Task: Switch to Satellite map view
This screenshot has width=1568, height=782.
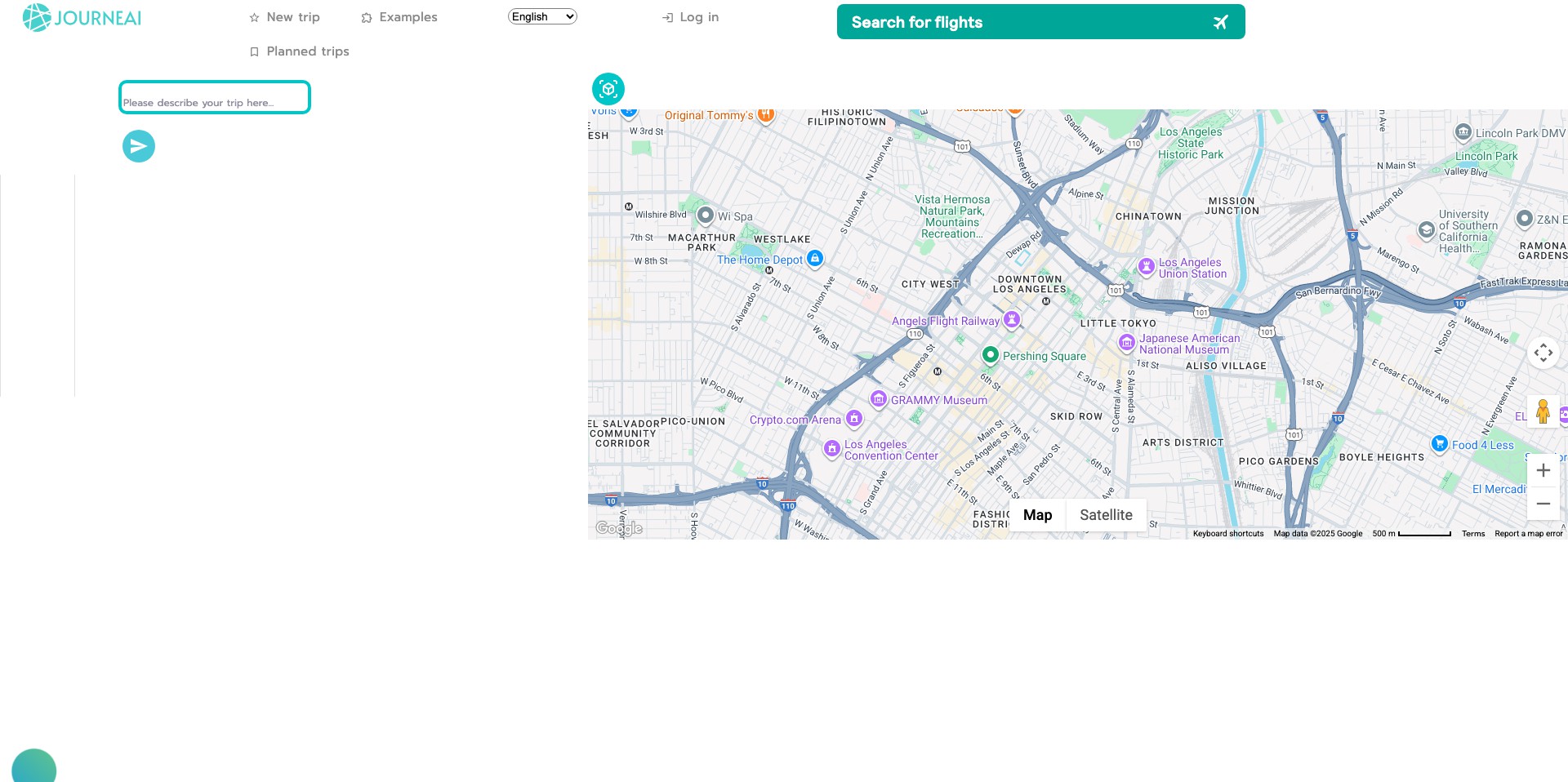Action: (1106, 515)
